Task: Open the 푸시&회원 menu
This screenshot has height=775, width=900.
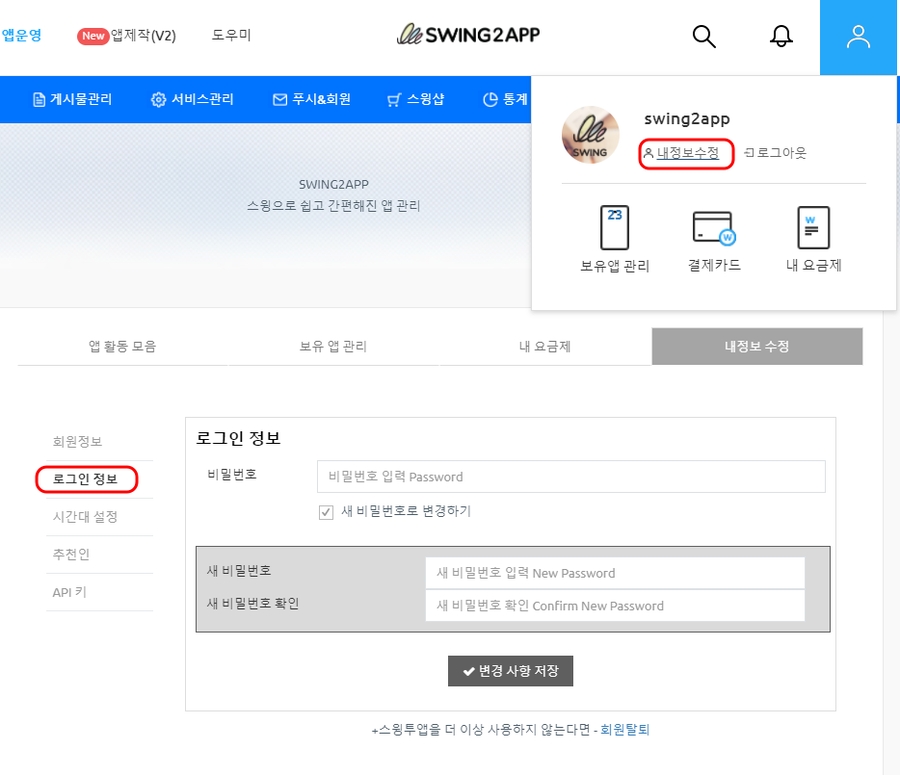Action: point(311,99)
